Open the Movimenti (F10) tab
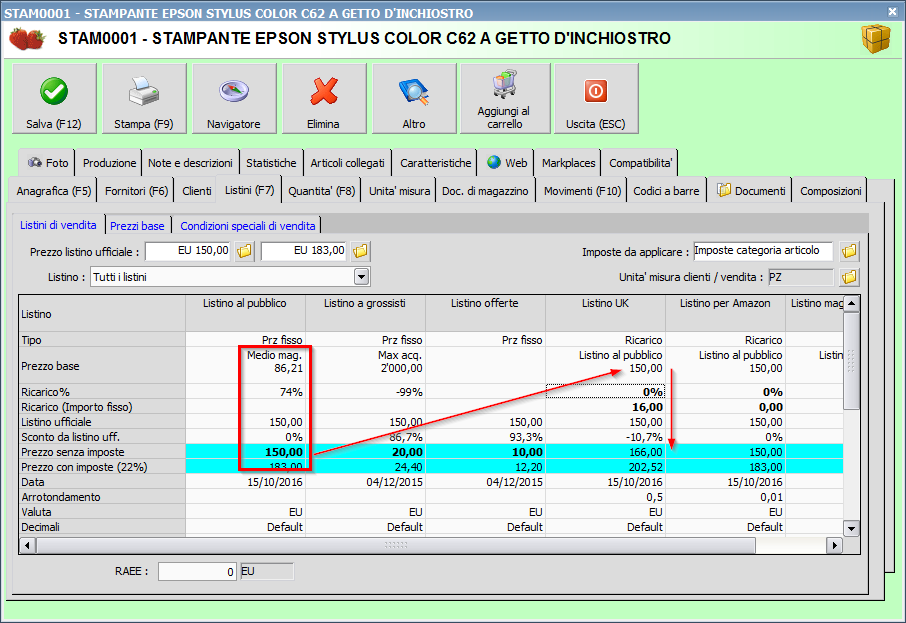 tap(582, 191)
